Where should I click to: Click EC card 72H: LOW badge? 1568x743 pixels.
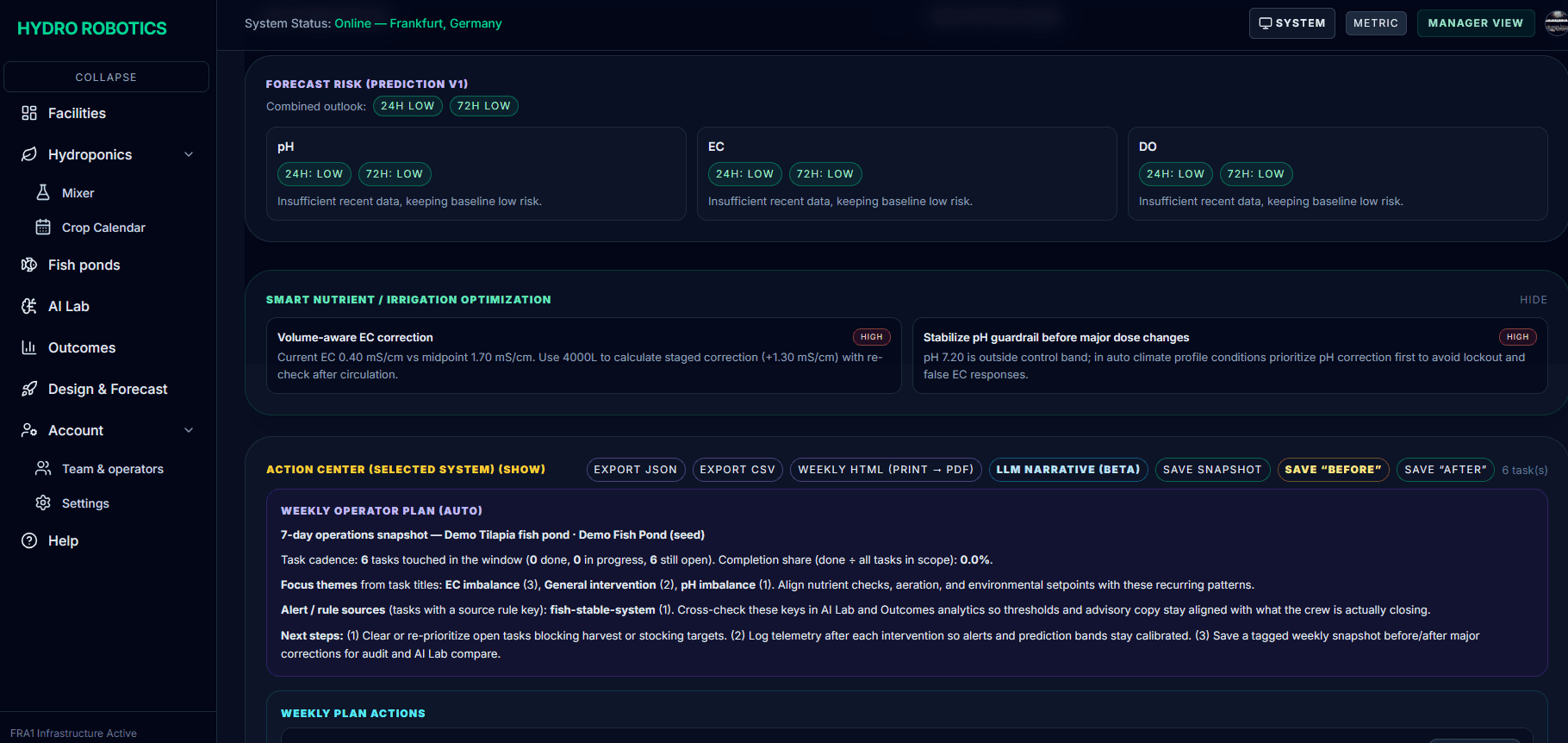coord(825,174)
